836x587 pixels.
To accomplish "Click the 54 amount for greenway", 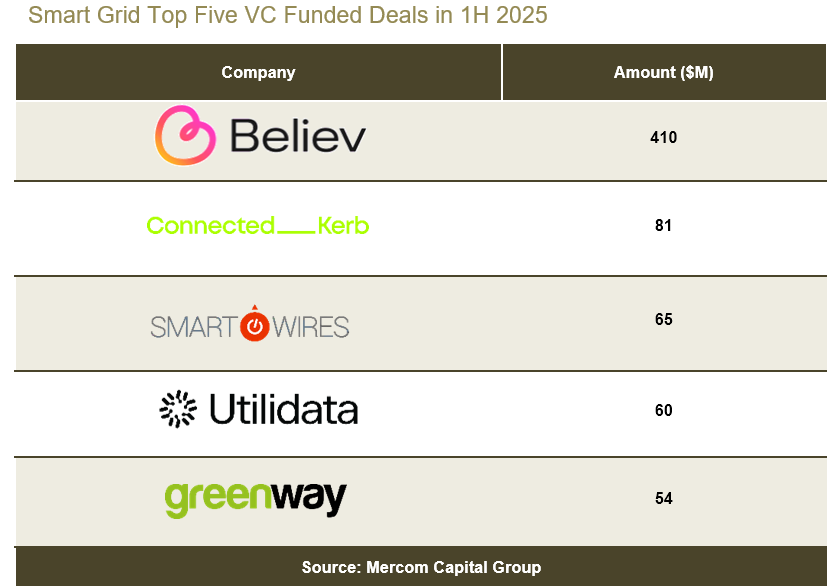I will (x=663, y=498).
